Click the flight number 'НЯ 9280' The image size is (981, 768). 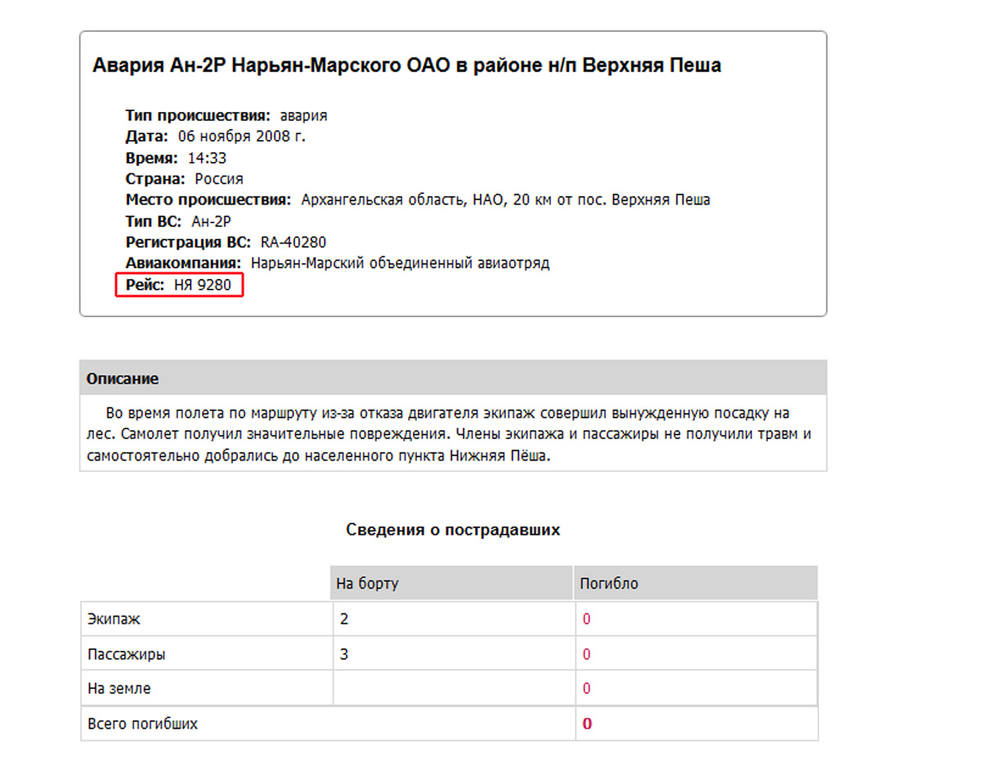click(203, 285)
